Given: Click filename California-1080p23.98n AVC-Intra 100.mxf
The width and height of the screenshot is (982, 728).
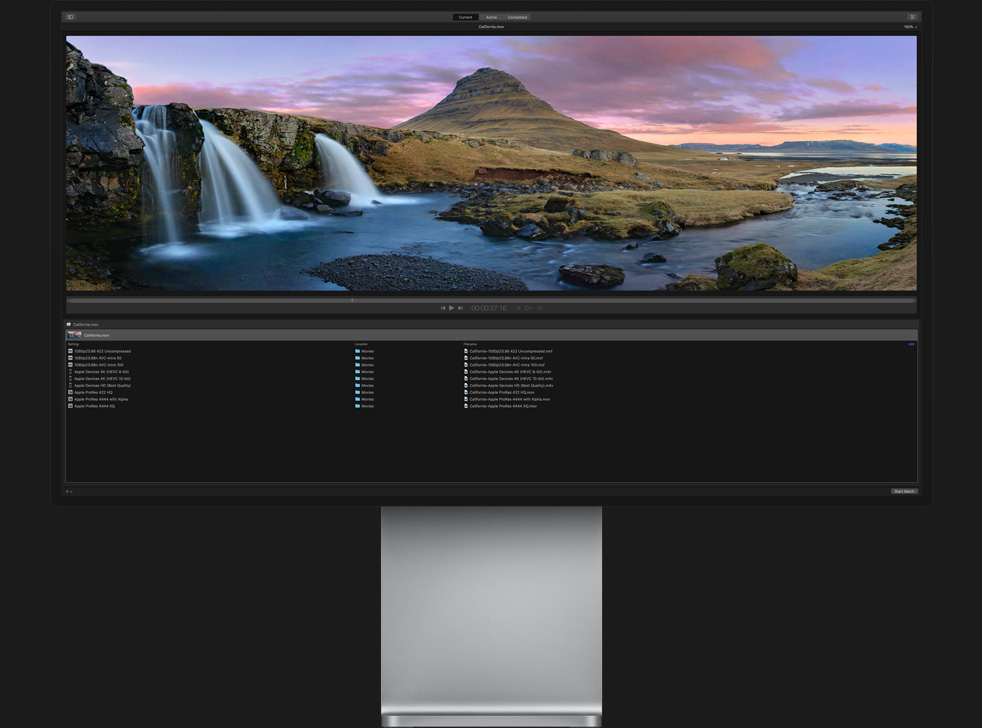Looking at the screenshot, I should (x=507, y=365).
